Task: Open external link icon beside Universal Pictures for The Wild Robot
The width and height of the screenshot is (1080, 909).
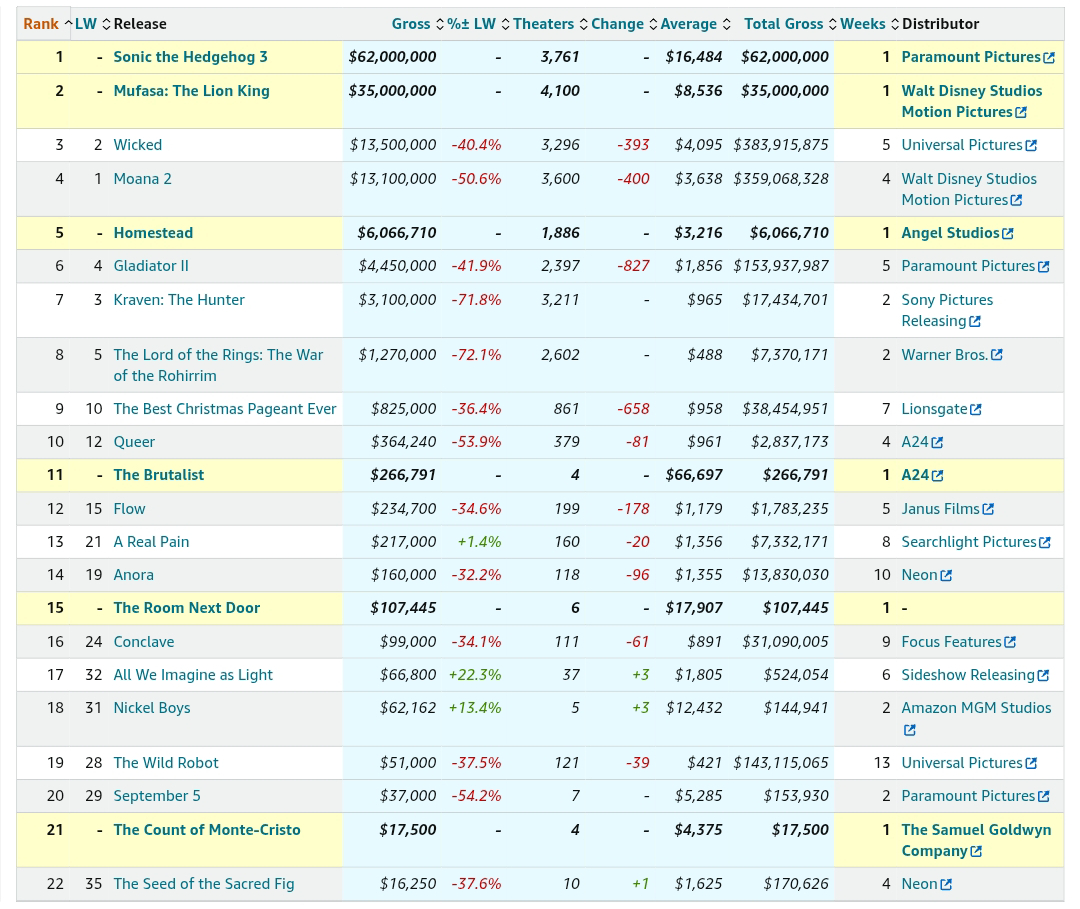Action: (1031, 764)
